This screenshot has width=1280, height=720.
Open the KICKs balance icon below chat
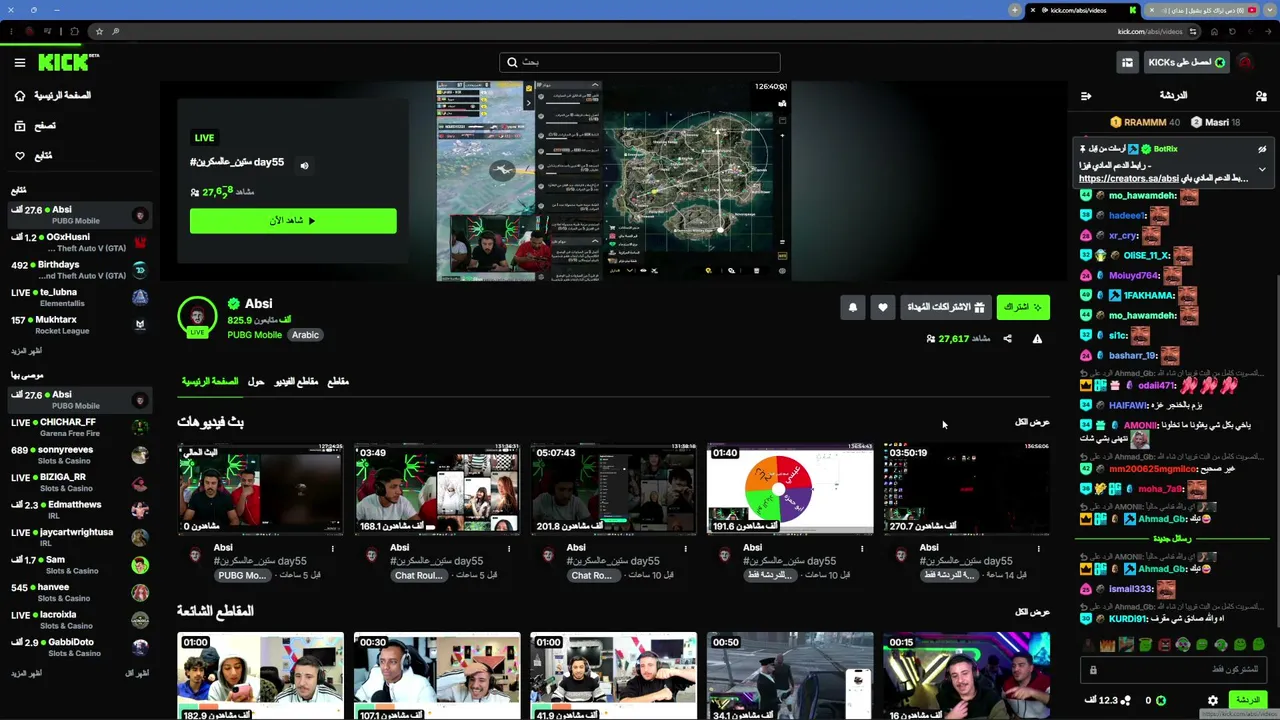[x=1161, y=701]
